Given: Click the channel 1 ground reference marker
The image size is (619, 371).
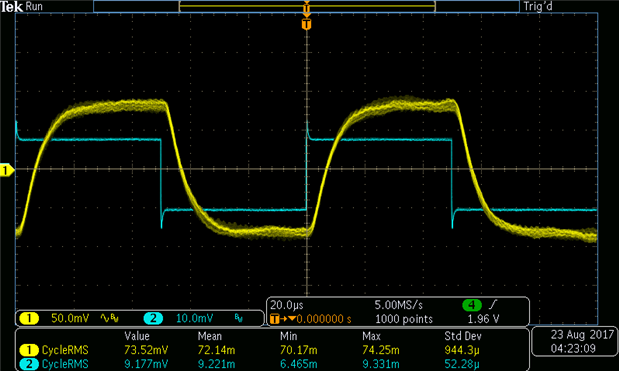Looking at the screenshot, I should 7,171.
